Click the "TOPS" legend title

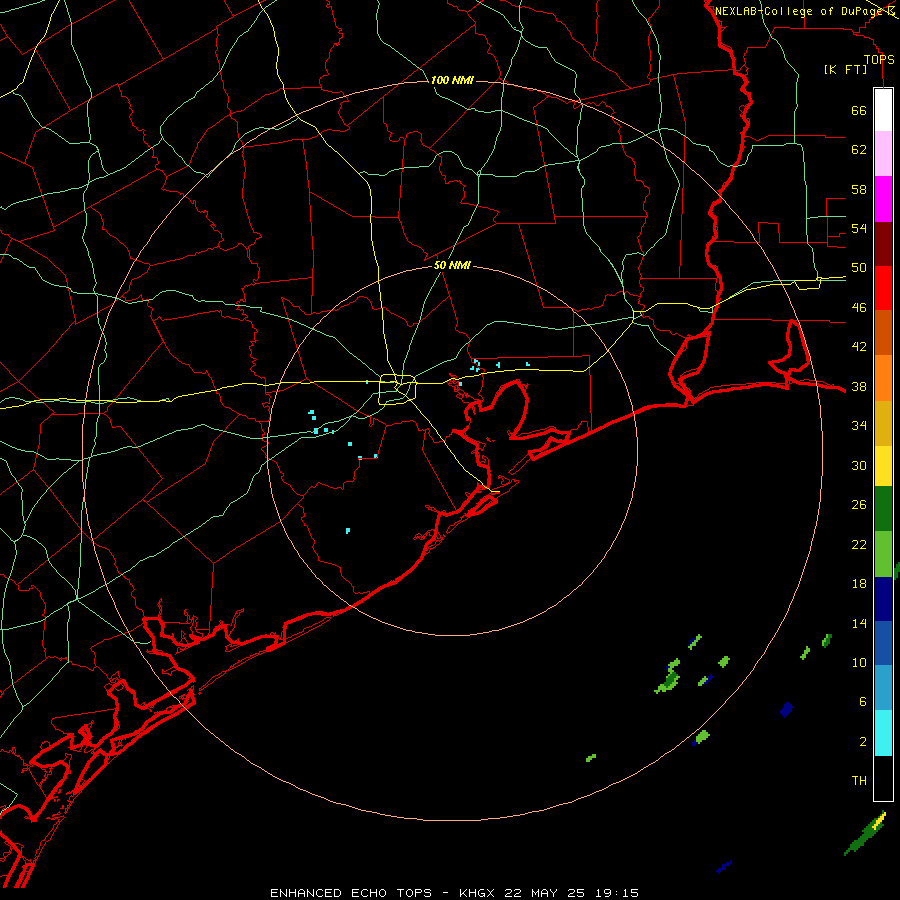point(879,60)
